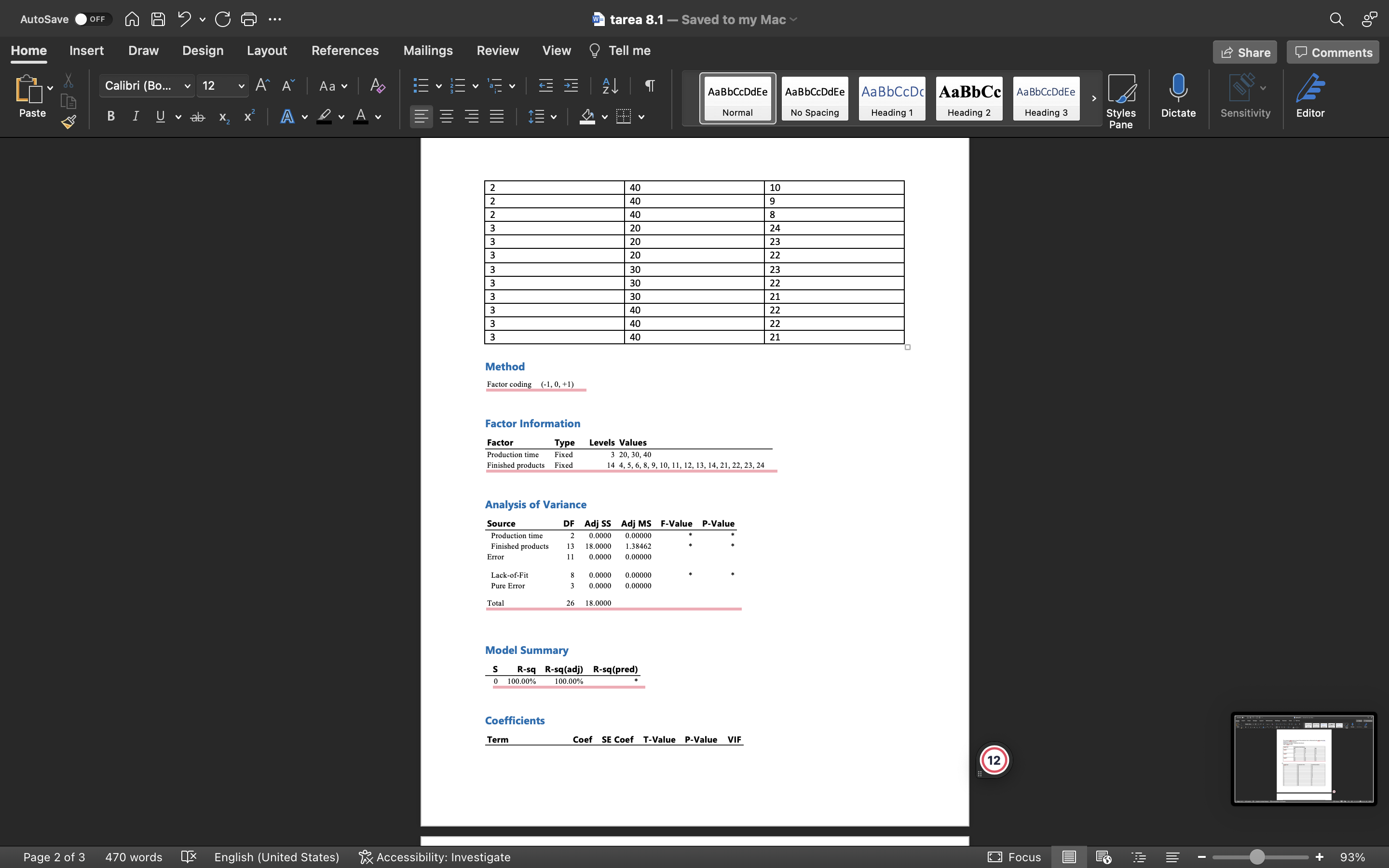Apply italic formatting

[136, 116]
